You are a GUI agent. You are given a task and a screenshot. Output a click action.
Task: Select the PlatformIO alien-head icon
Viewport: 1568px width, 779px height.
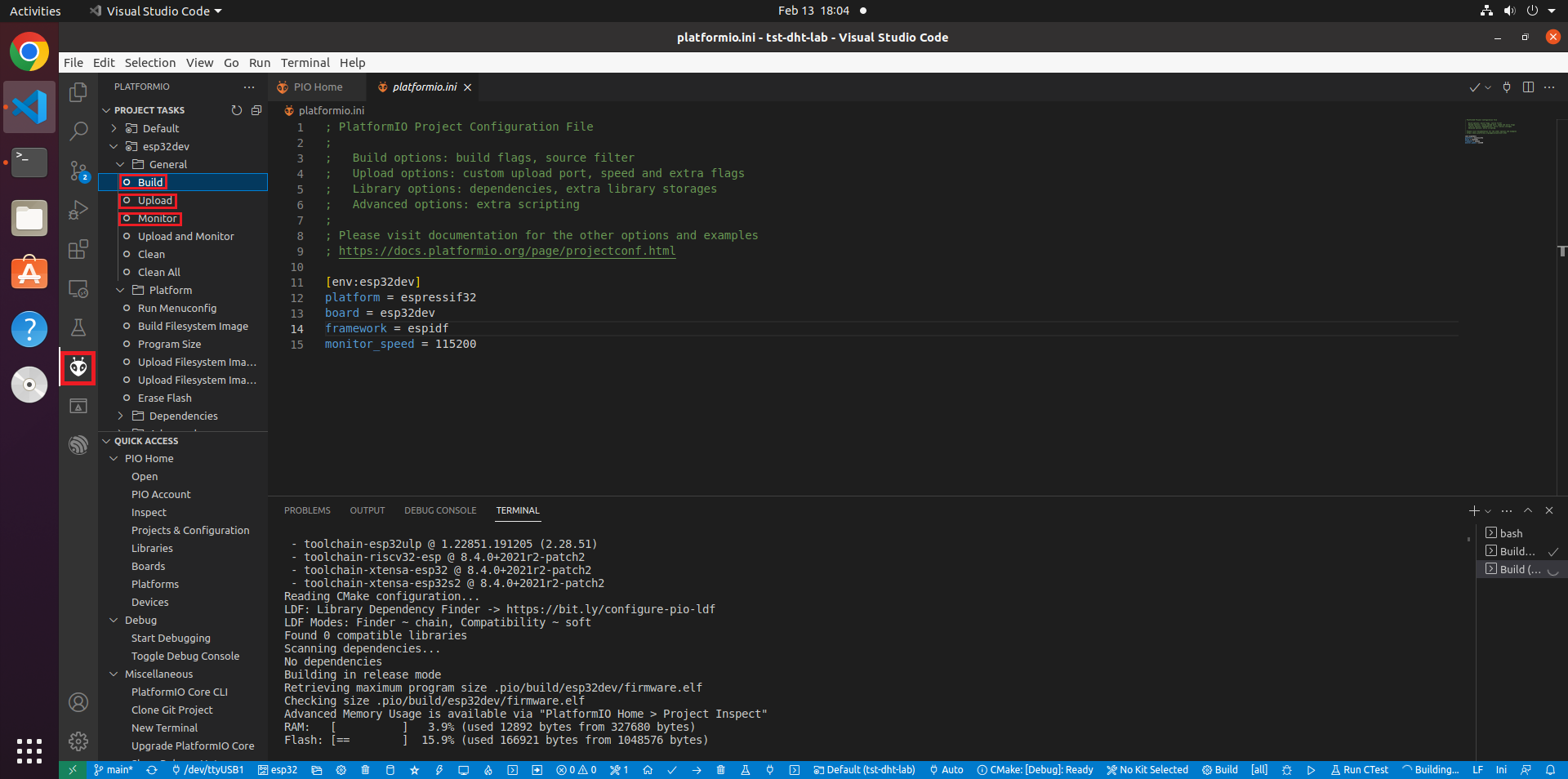pyautogui.click(x=78, y=367)
